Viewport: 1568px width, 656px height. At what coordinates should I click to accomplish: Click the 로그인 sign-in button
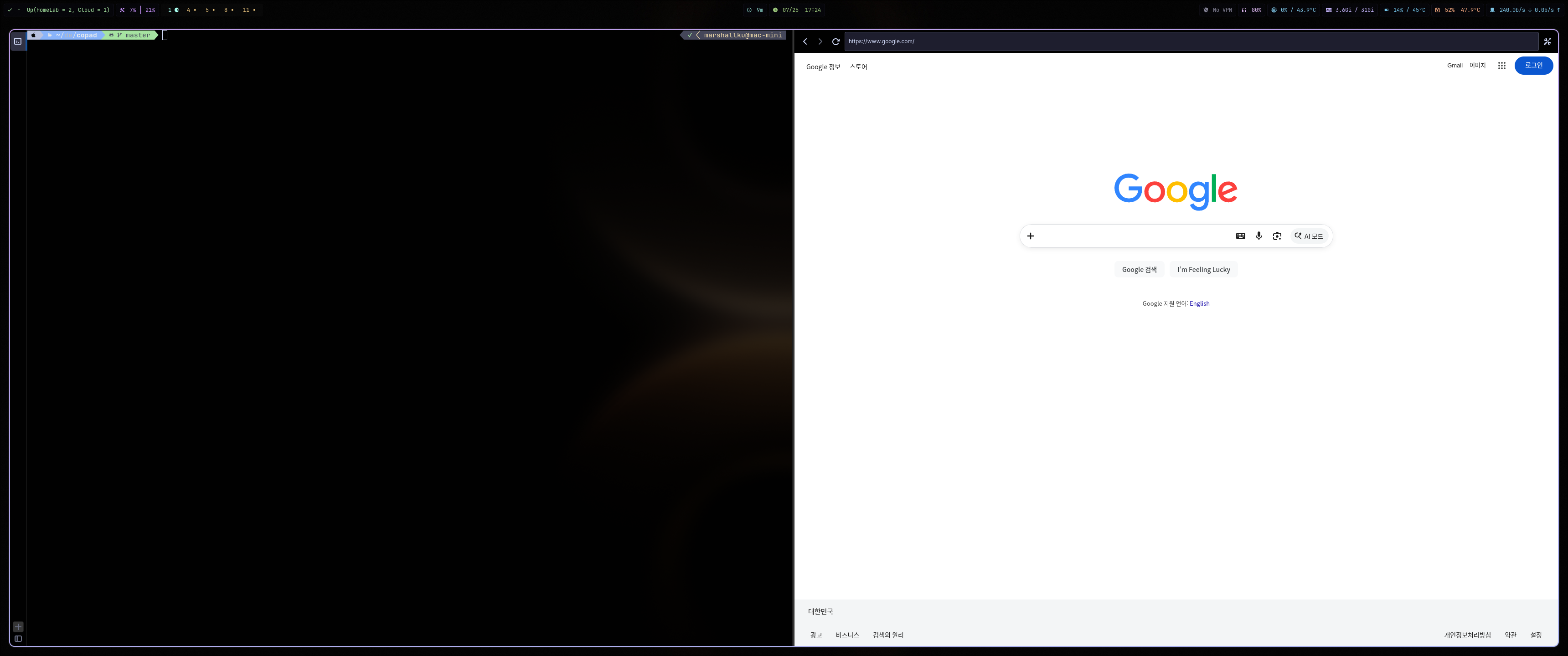click(x=1533, y=66)
